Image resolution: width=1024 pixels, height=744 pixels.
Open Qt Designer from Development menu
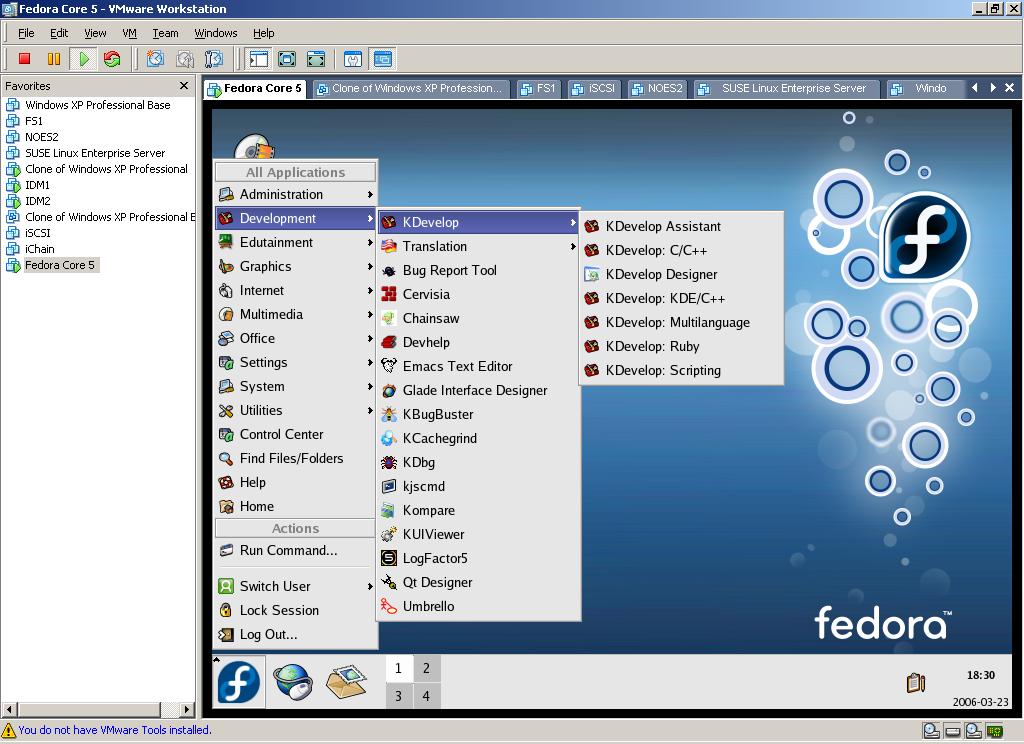[x=478, y=582]
